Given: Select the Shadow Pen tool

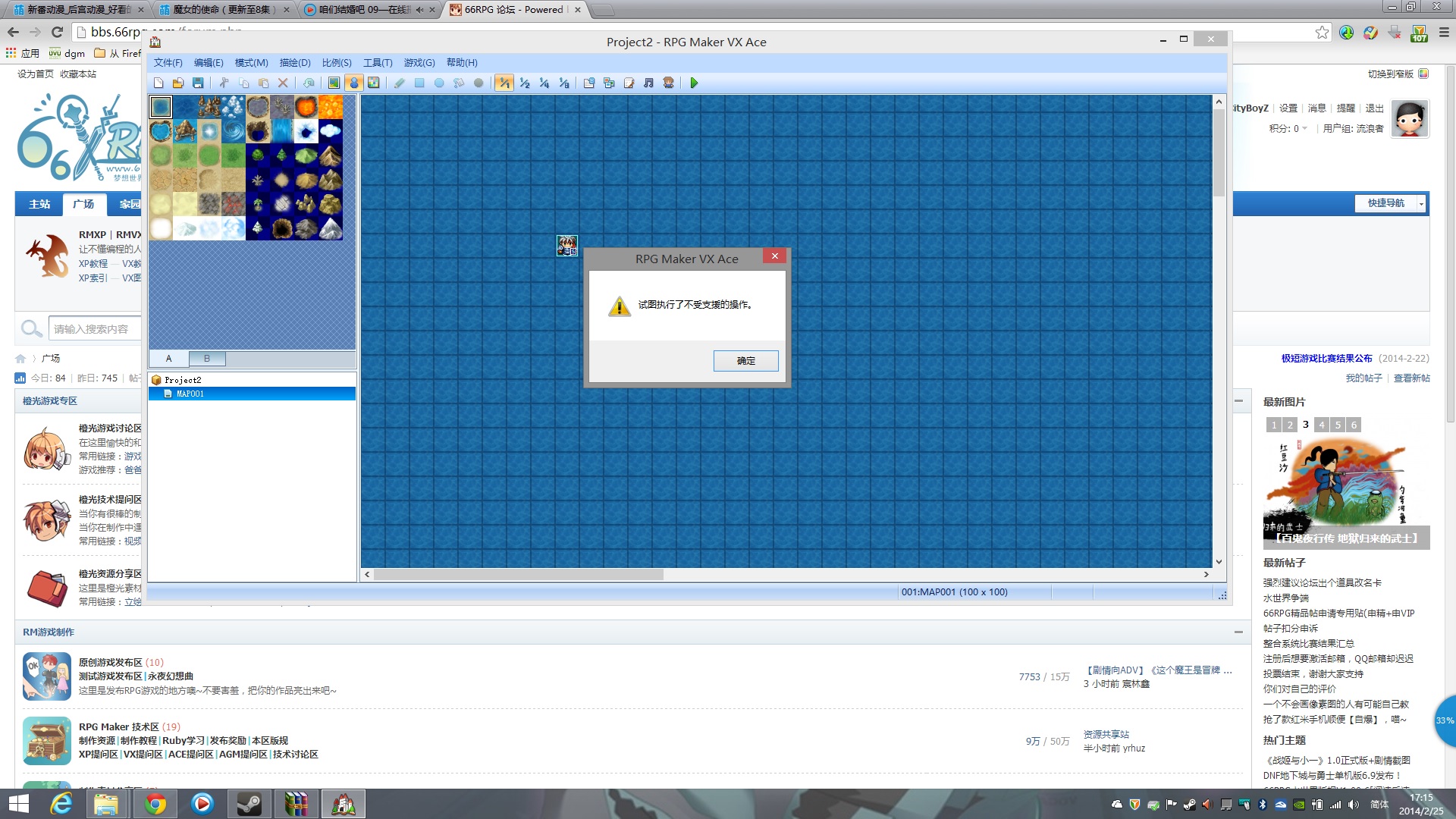Looking at the screenshot, I should [x=479, y=83].
